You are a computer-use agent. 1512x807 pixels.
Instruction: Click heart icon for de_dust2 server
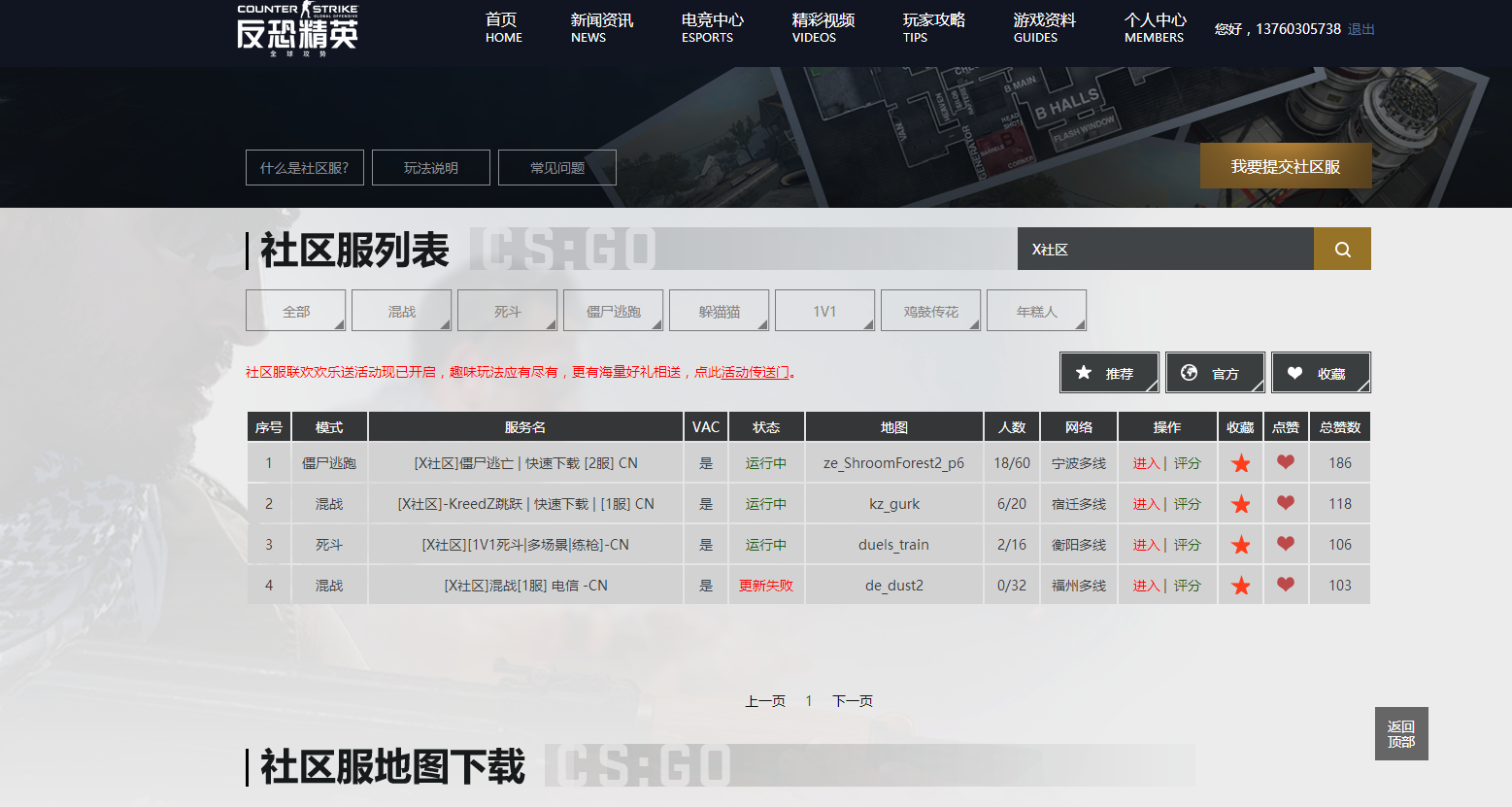[1285, 585]
